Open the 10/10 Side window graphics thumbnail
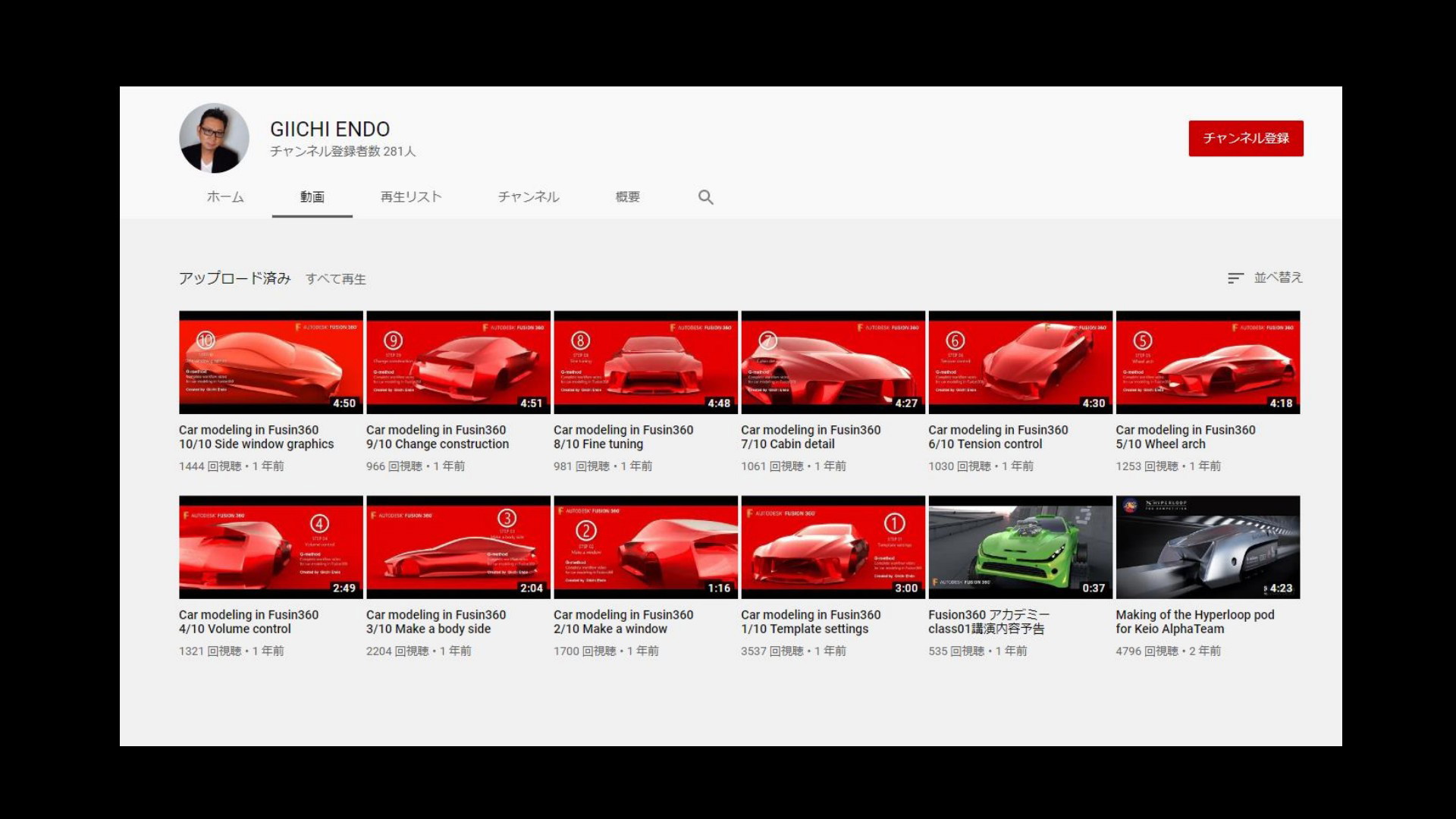Image resolution: width=1456 pixels, height=819 pixels. click(271, 362)
